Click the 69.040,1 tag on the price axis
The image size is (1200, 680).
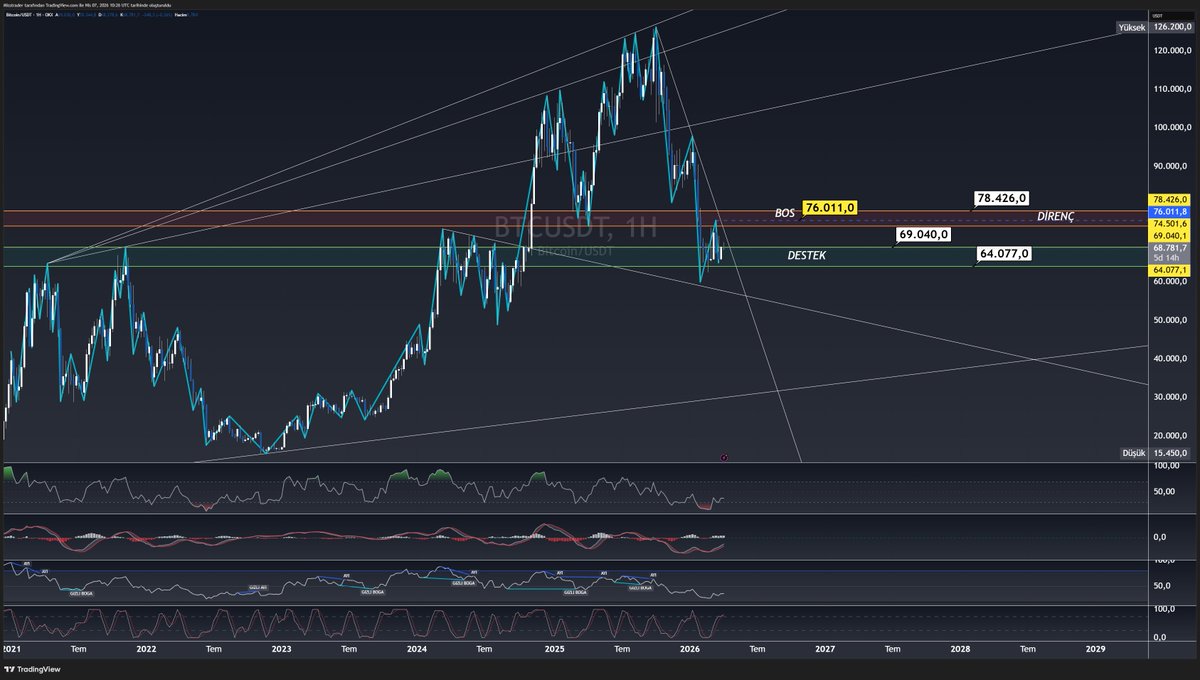click(1170, 236)
